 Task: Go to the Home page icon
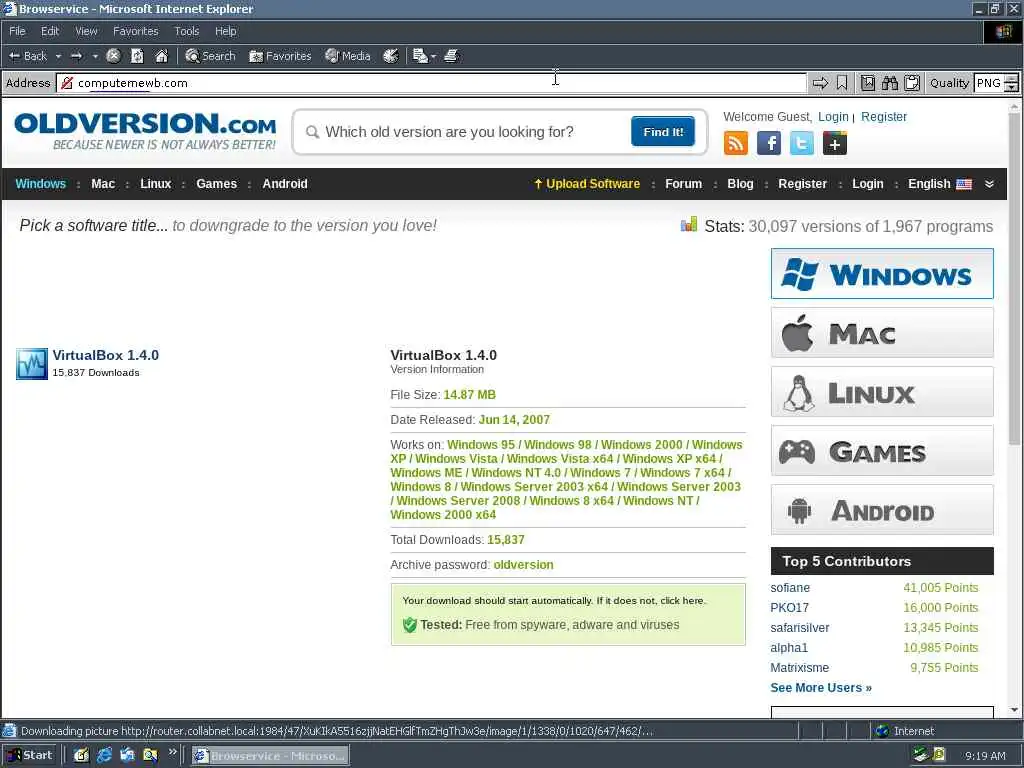click(161, 56)
